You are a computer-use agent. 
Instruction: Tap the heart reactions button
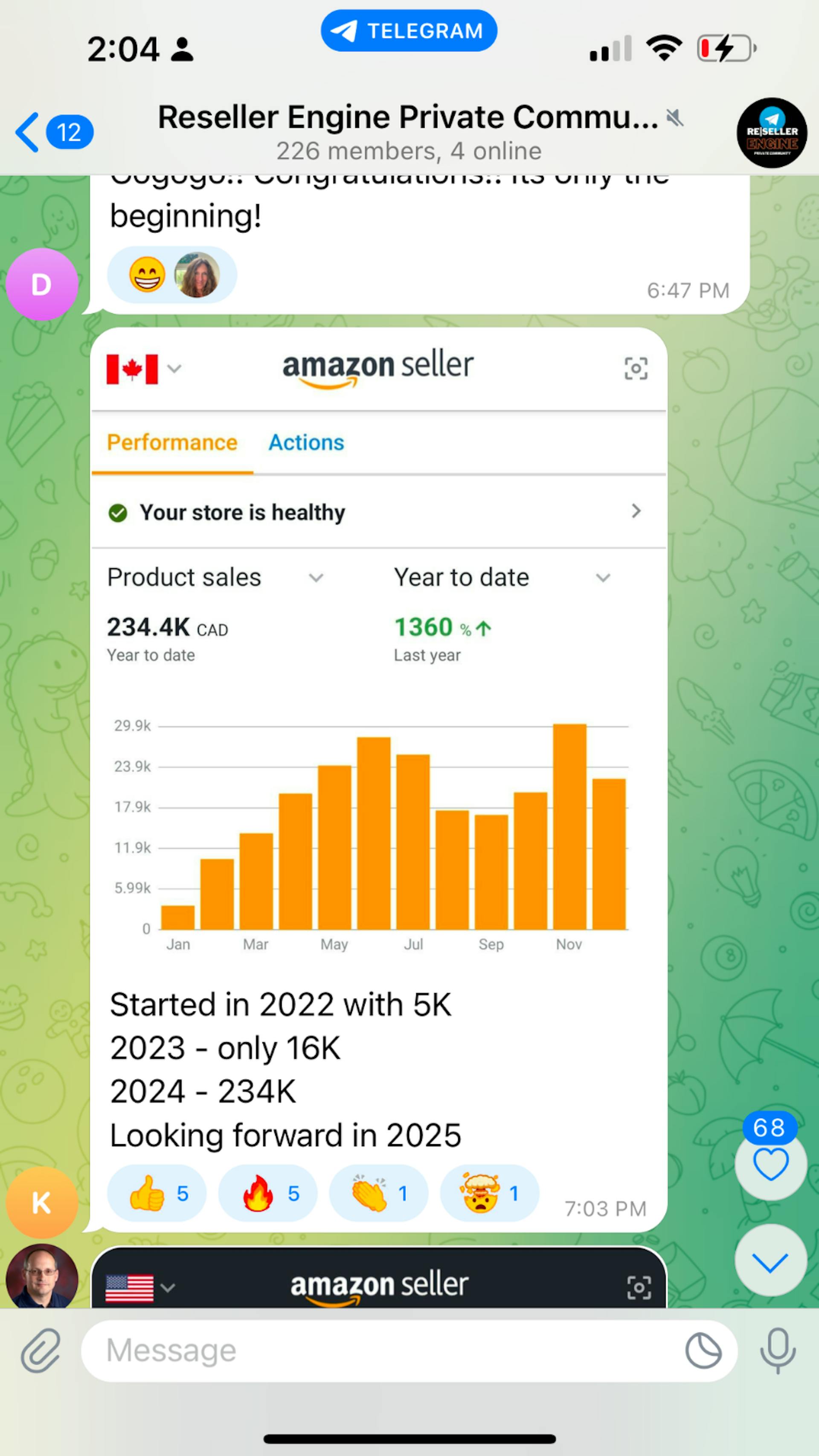coord(770,1165)
